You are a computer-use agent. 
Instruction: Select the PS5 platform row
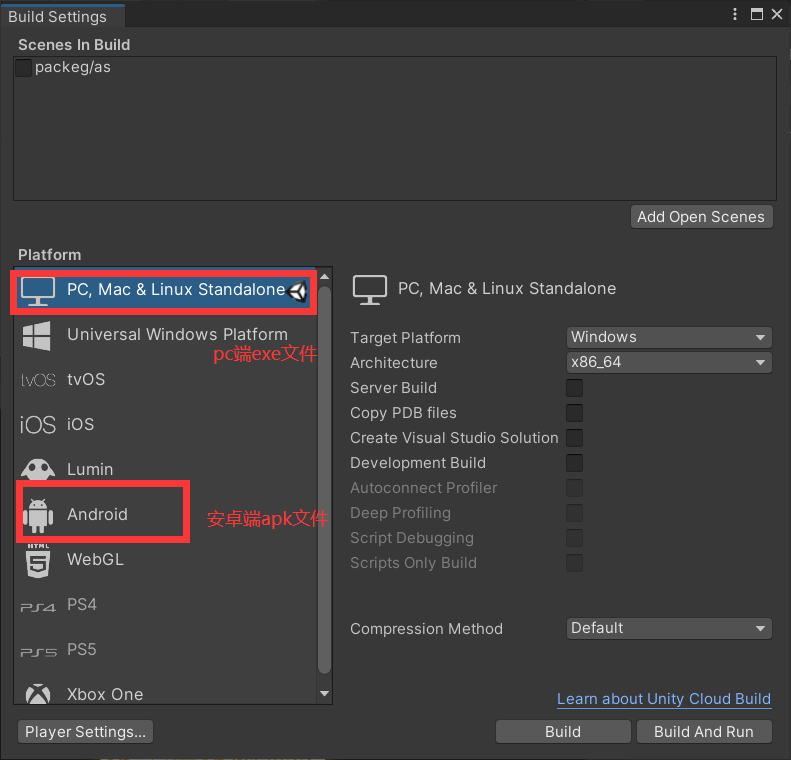pos(166,649)
